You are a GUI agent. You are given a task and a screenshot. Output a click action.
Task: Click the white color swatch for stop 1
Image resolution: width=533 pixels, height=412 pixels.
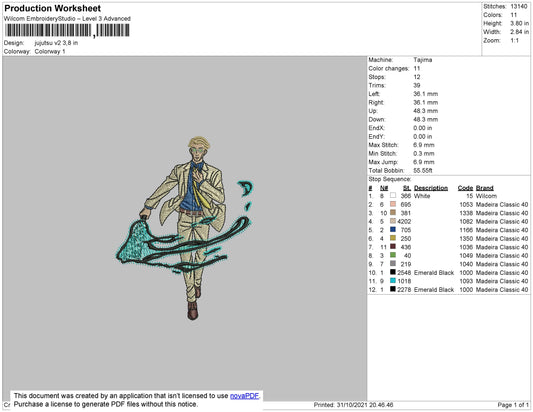[x=393, y=195]
